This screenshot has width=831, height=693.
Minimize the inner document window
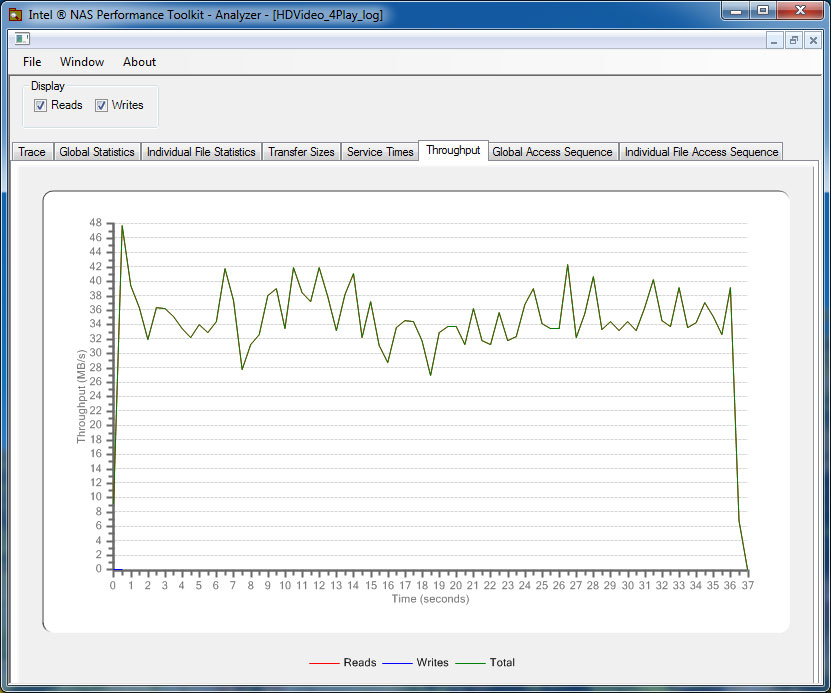(x=775, y=41)
